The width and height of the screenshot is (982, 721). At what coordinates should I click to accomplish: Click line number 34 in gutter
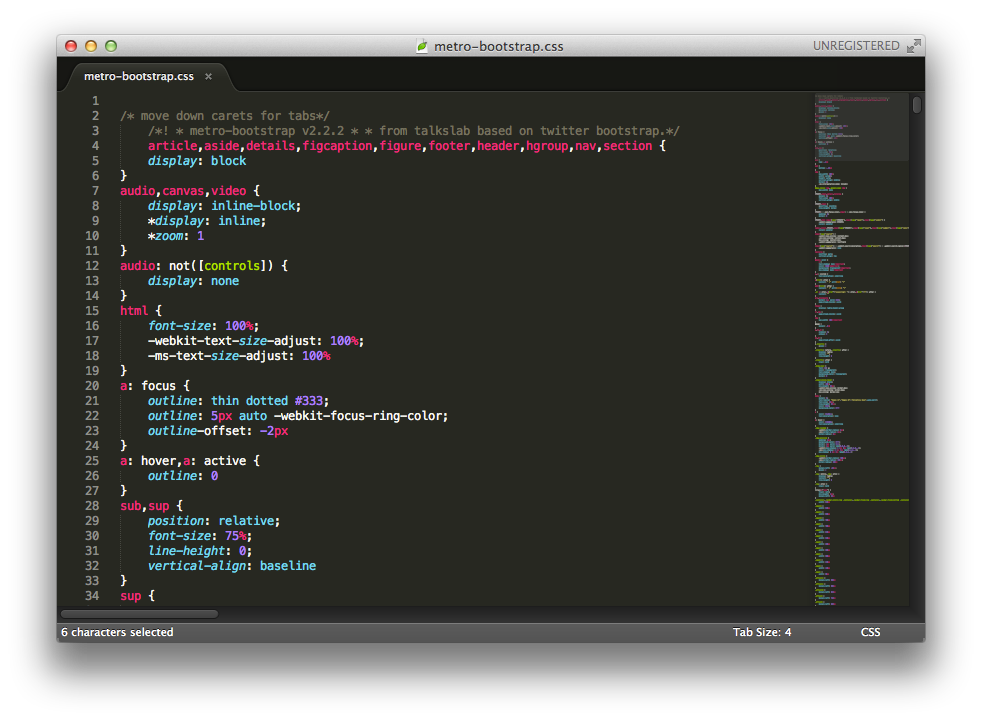coord(92,596)
